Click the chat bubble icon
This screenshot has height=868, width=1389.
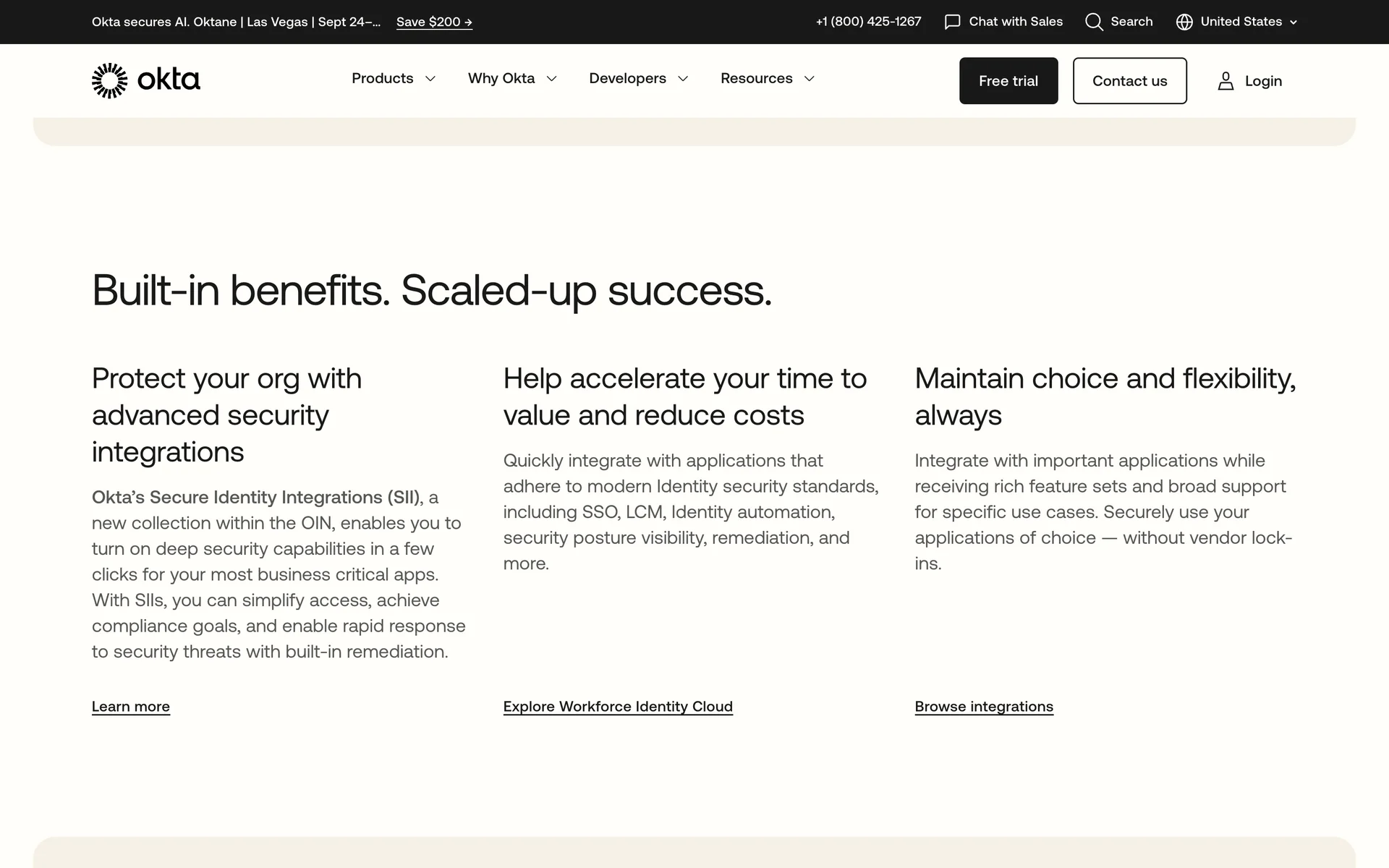[952, 22]
